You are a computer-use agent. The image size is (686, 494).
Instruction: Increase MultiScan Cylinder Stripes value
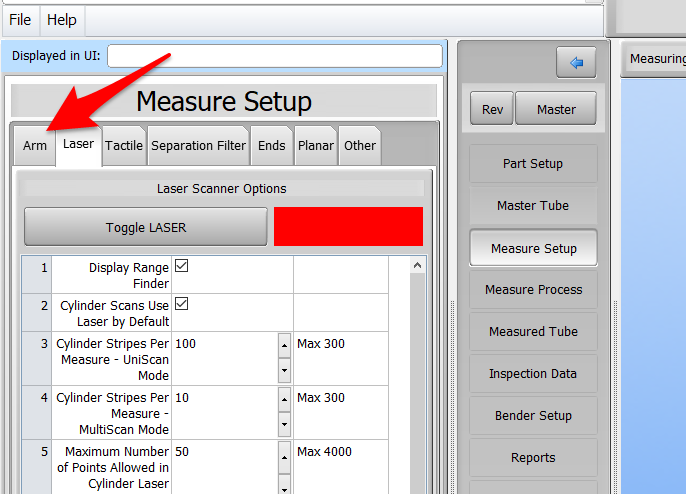pos(284,399)
